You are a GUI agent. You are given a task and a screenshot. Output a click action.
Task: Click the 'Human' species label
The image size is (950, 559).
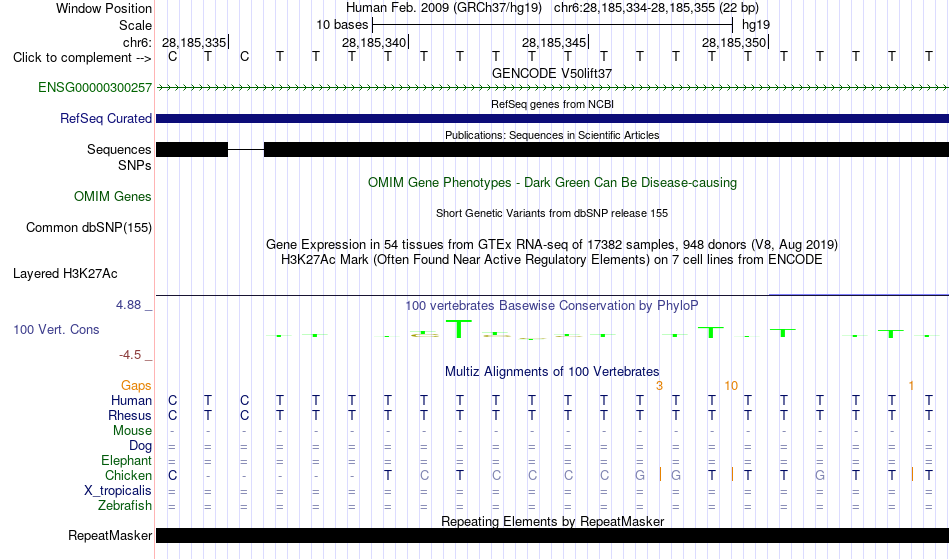pyautogui.click(x=131, y=401)
